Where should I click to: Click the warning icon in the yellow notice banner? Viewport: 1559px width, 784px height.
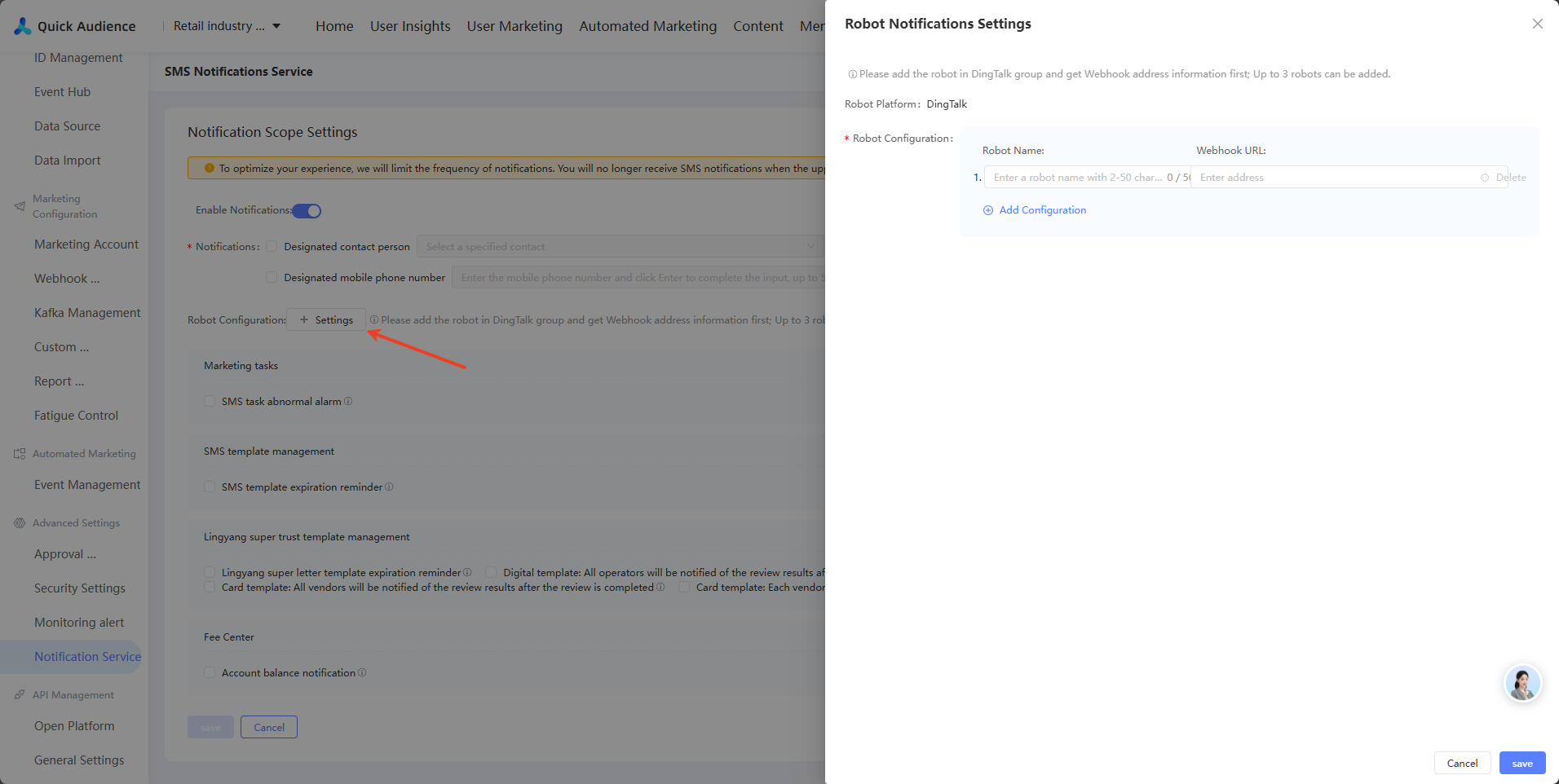tap(210, 168)
